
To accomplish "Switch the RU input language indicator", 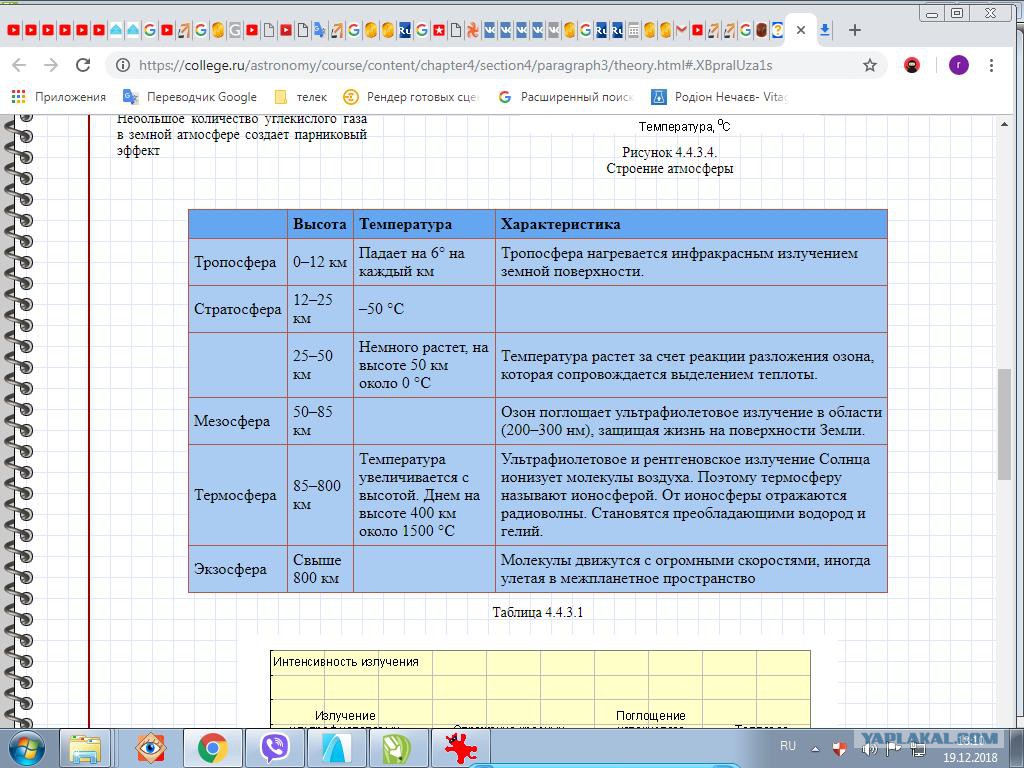I will 788,746.
